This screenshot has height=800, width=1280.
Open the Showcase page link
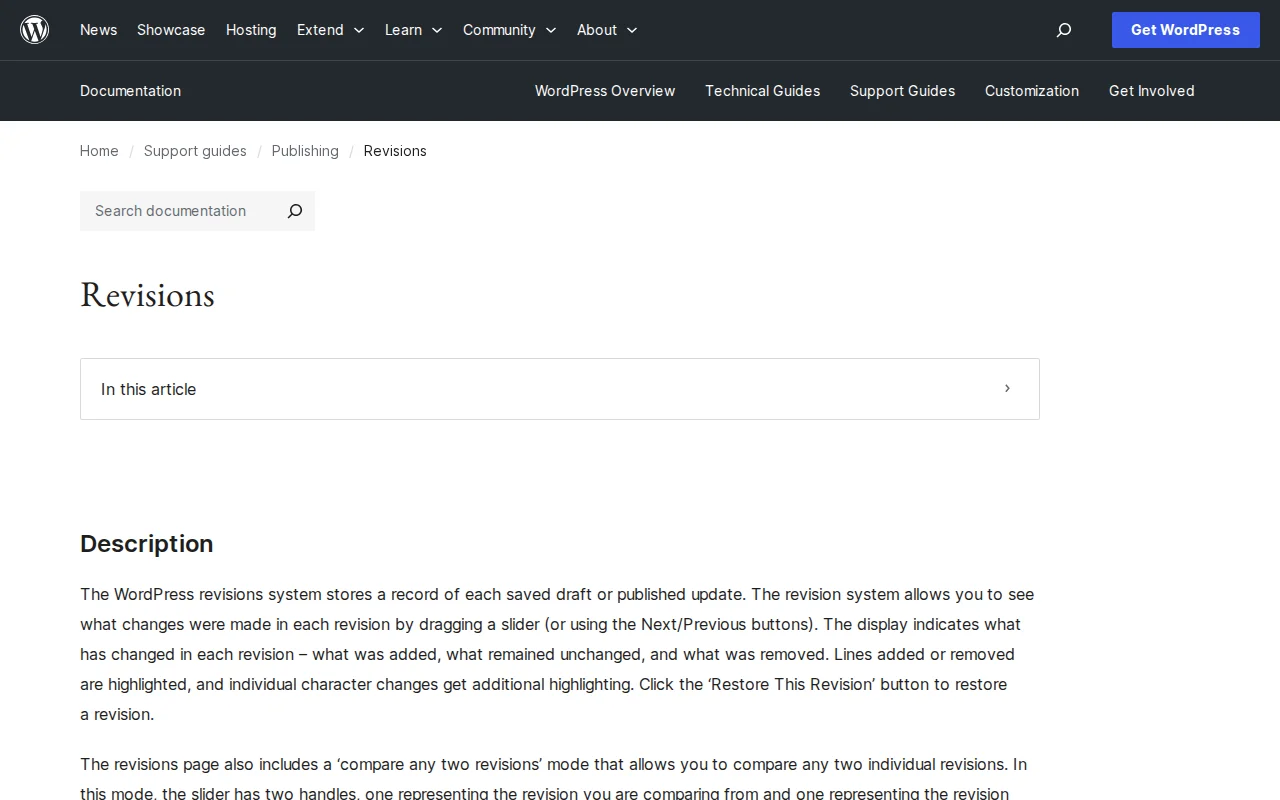coord(170,30)
